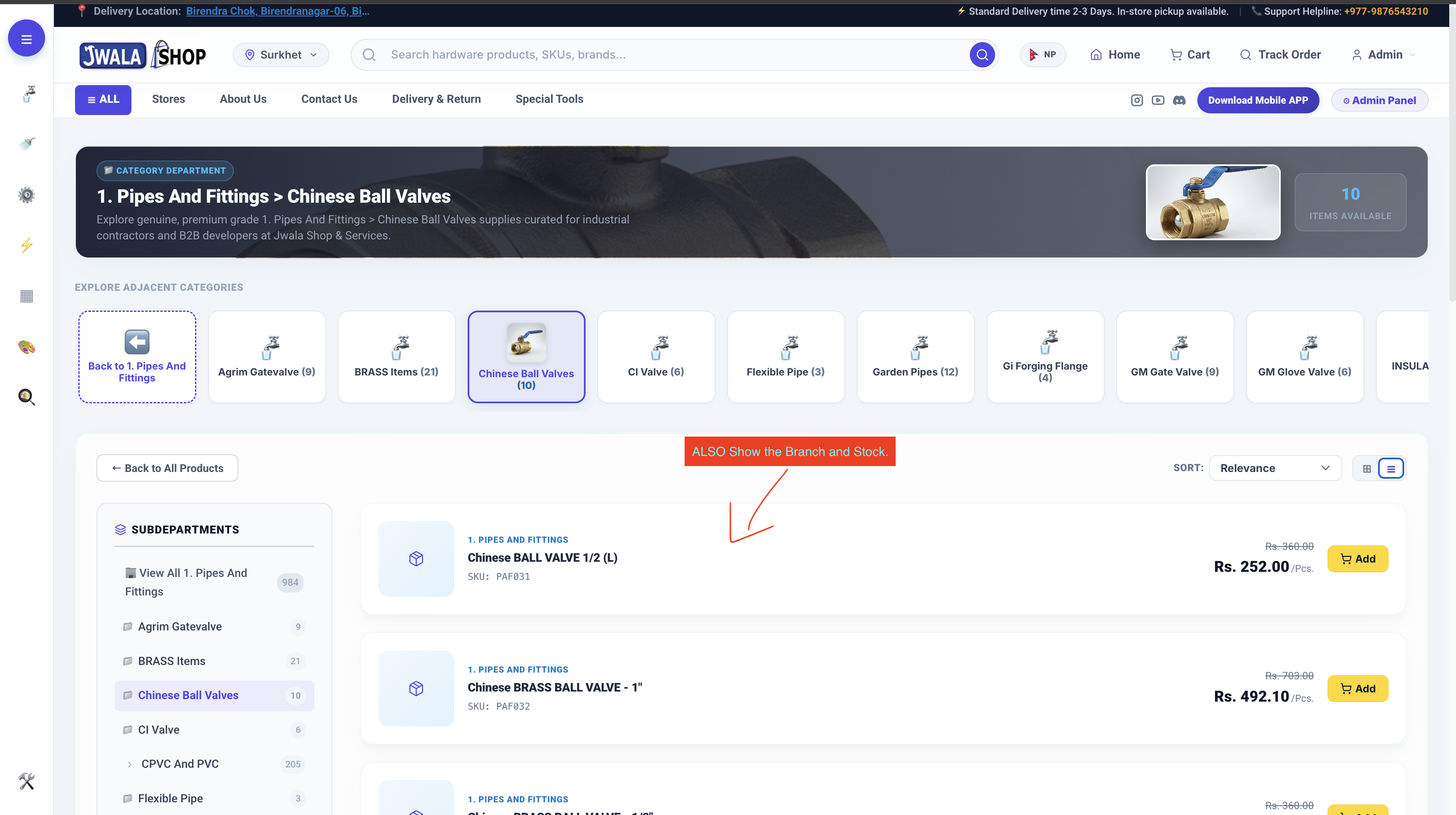The image size is (1456, 815).
Task: Go back to 1. Pipes And Fittings card
Action: (x=137, y=357)
